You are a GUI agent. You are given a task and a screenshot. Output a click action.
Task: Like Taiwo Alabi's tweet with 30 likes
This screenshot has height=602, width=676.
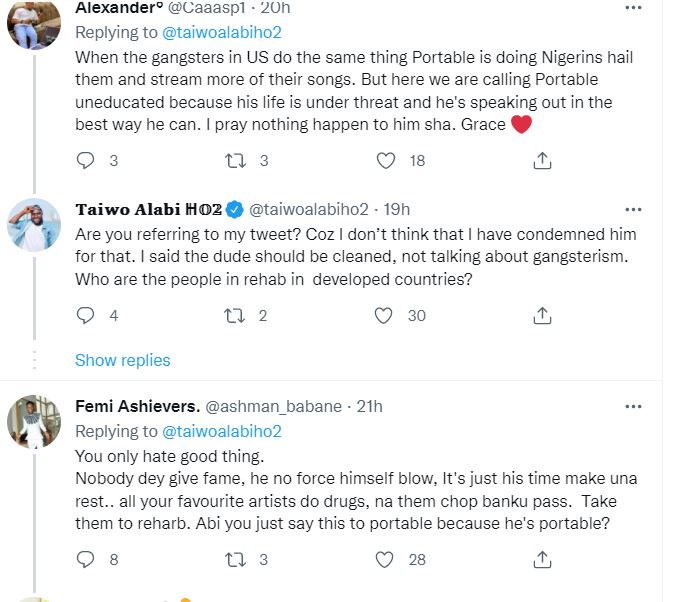384,315
